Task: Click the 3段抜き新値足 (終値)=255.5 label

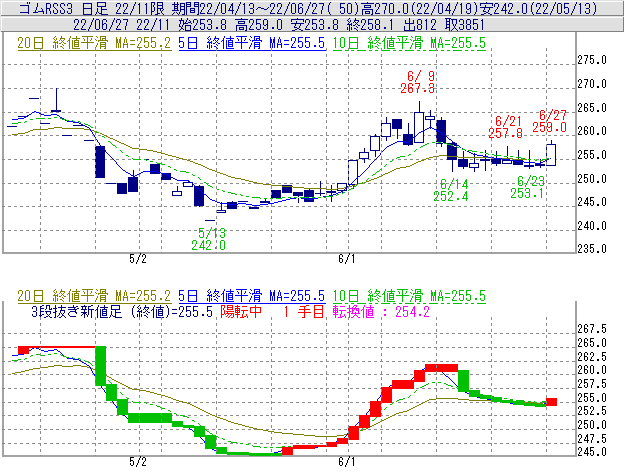Action: coord(122,311)
